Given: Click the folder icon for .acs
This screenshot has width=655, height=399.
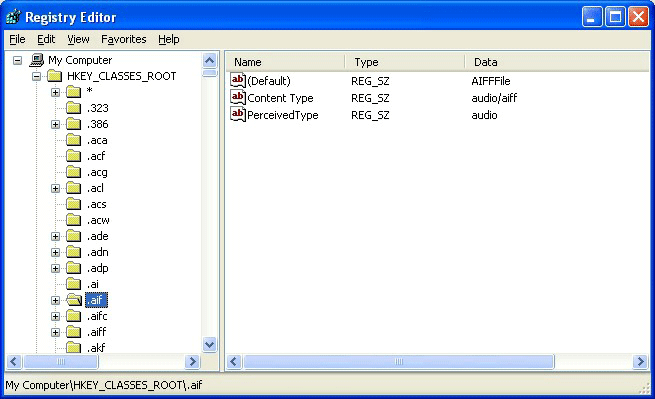Looking at the screenshot, I should pos(74,204).
